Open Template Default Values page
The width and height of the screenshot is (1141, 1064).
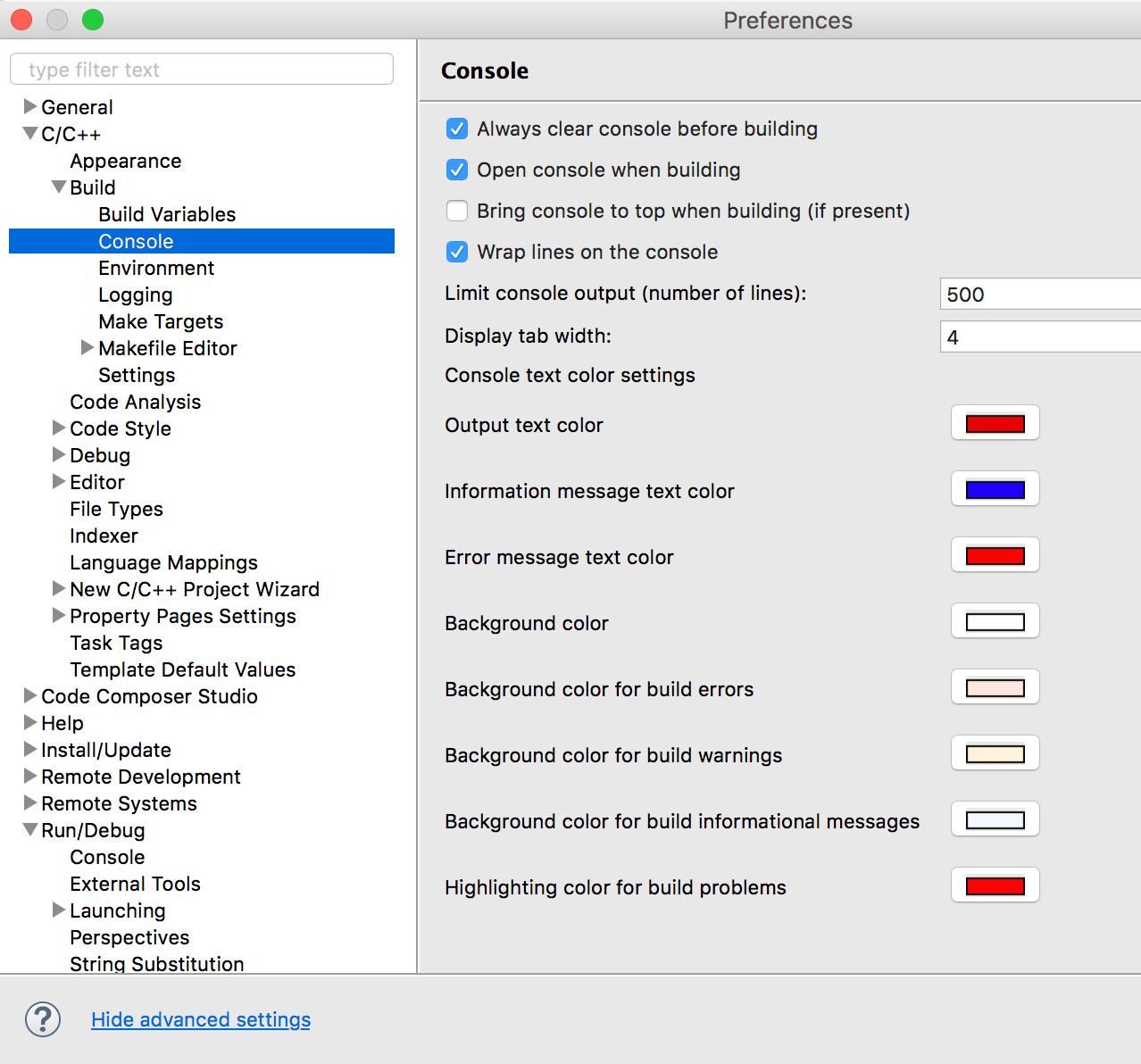point(183,669)
